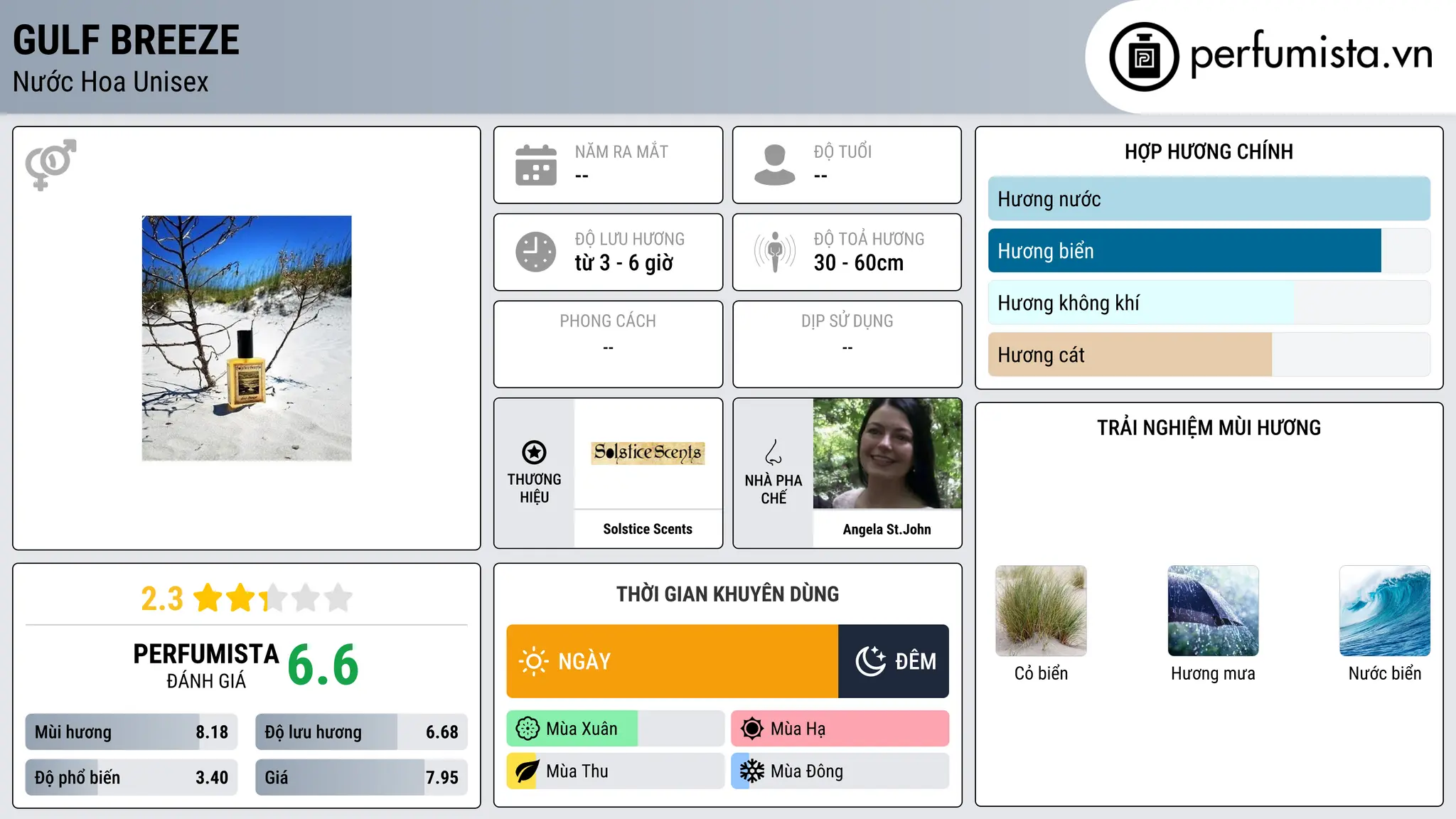Screen dimensions: 1456x819
Task: Click the perfumista.vn site name
Action: point(1312,54)
